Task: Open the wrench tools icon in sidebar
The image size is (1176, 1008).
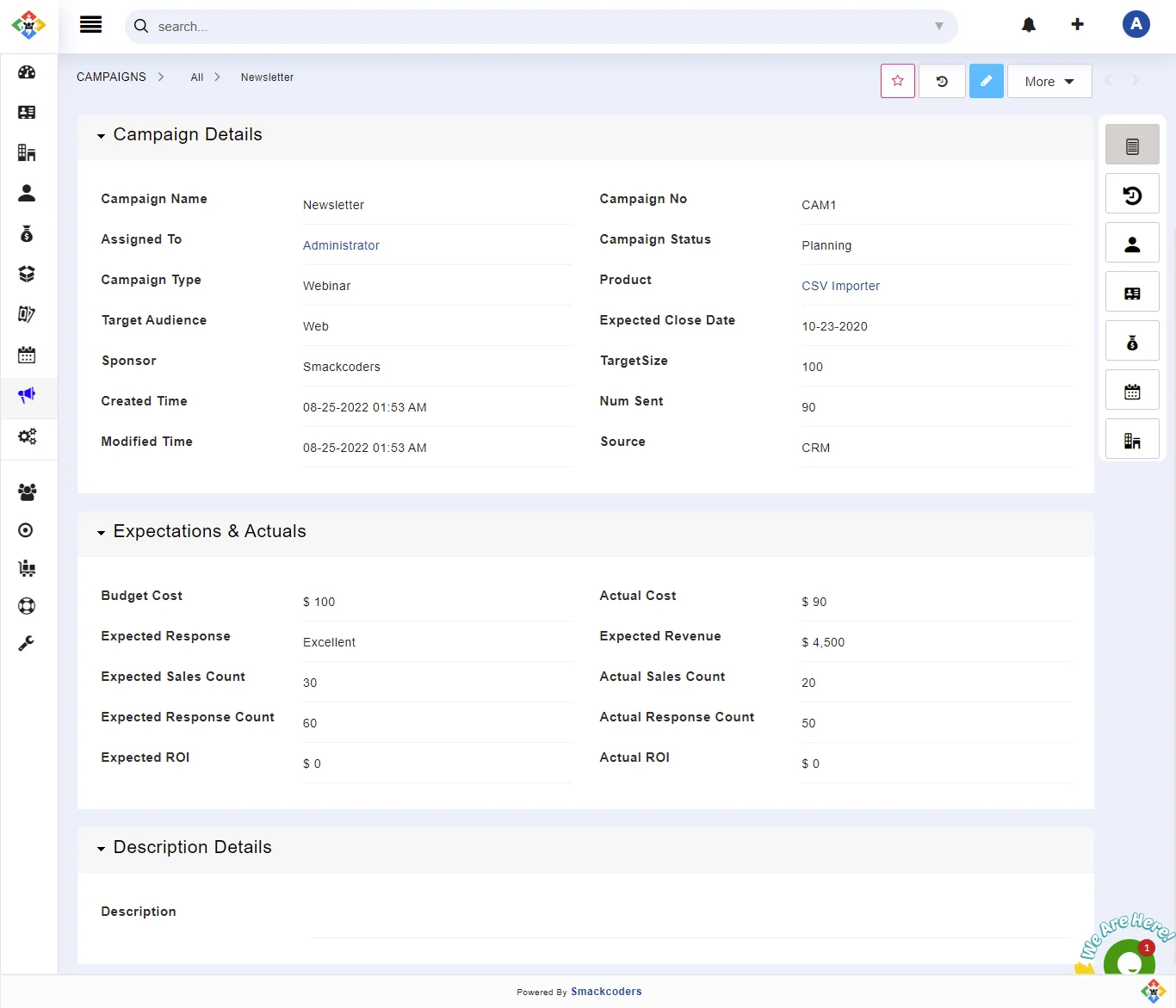Action: pos(27,644)
